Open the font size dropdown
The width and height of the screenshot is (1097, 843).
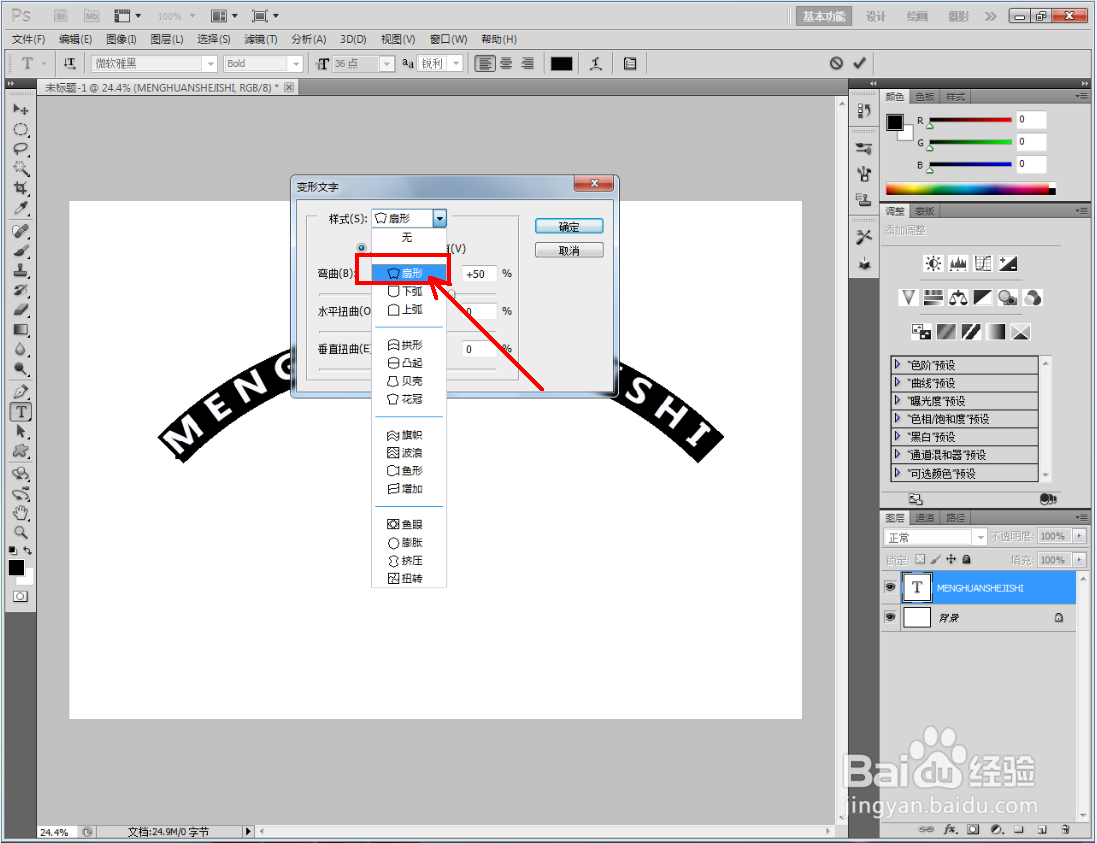[387, 64]
